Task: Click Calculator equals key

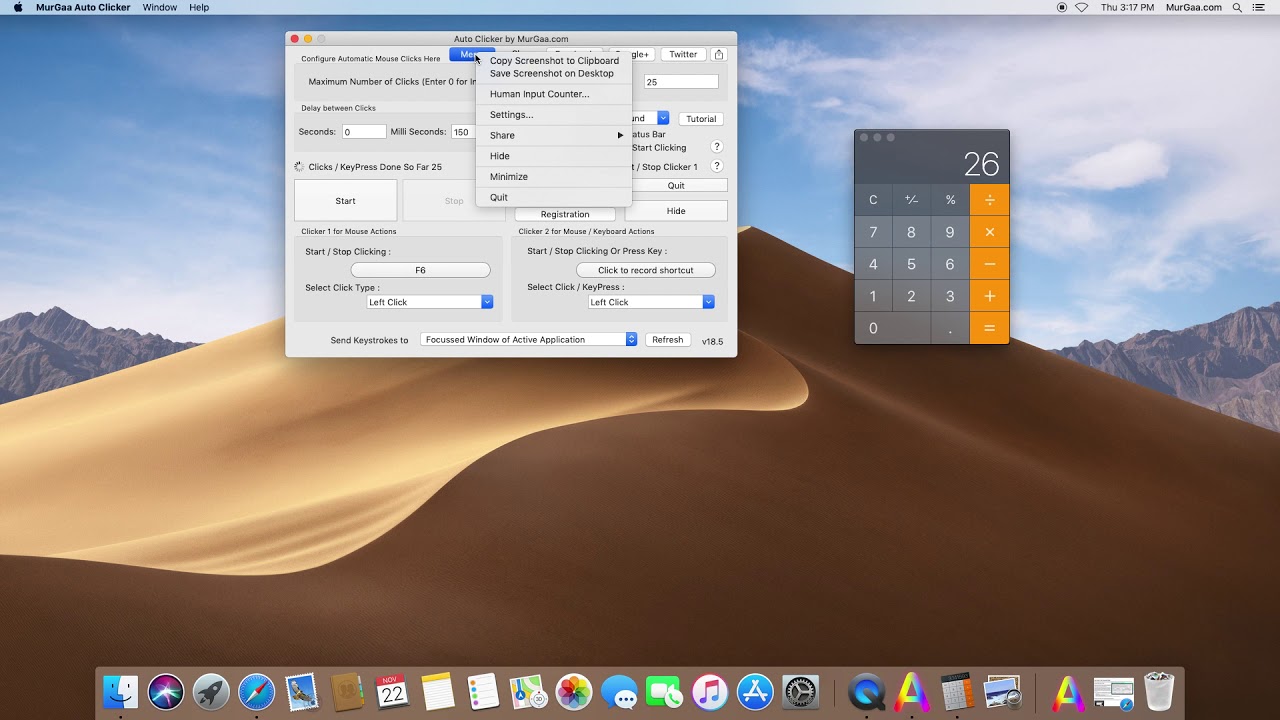Action: (x=990, y=328)
